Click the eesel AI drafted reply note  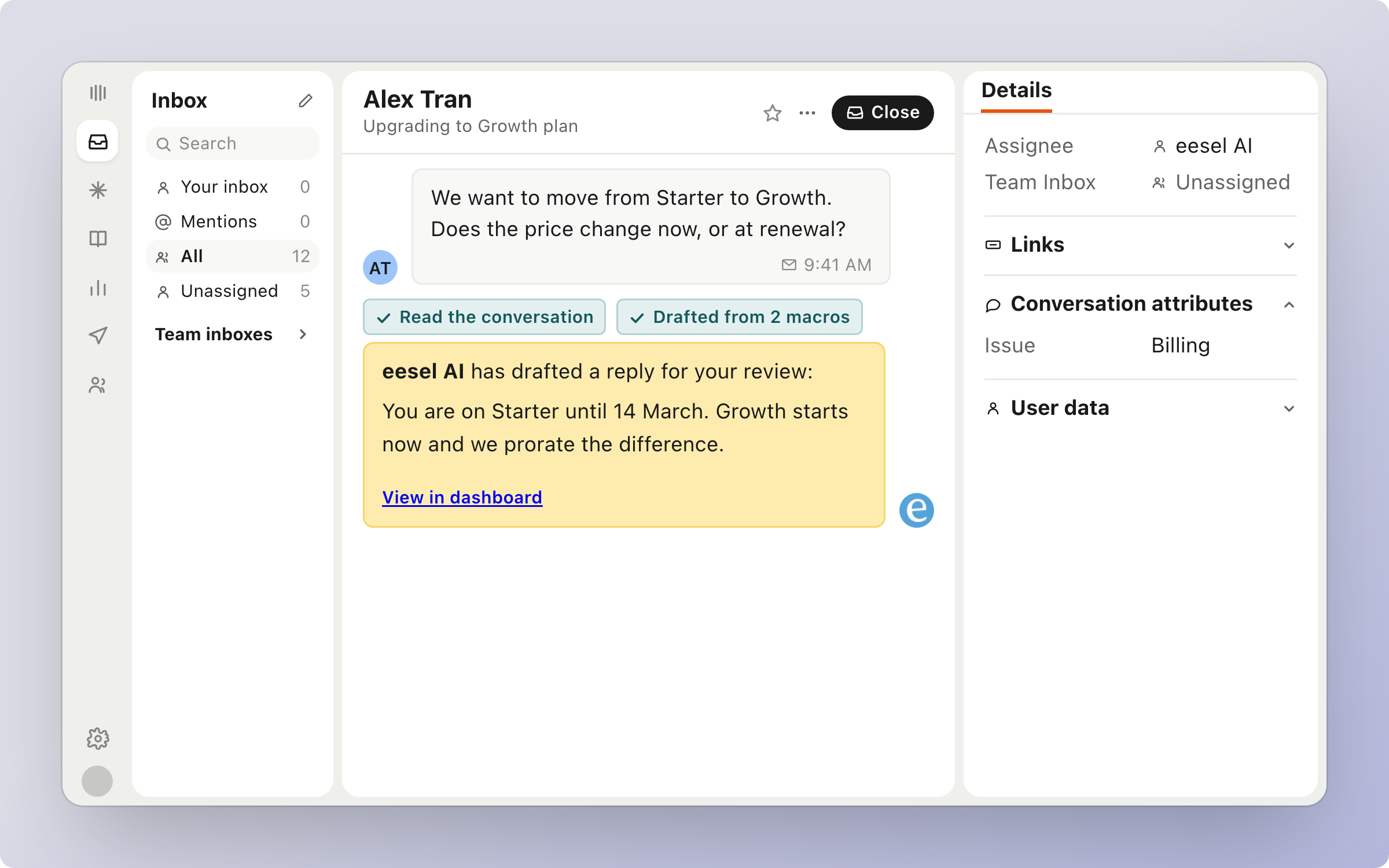pyautogui.click(x=624, y=435)
